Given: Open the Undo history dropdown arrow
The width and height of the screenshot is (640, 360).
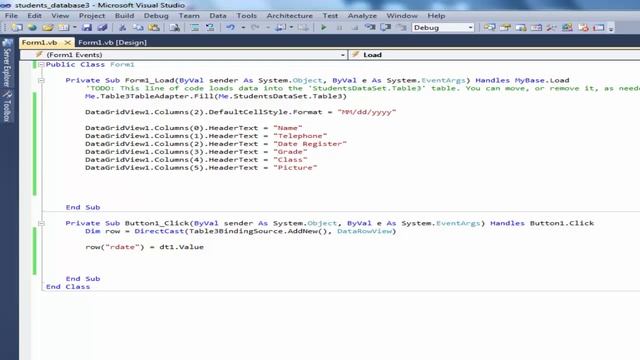Looking at the screenshot, I should [243, 27].
